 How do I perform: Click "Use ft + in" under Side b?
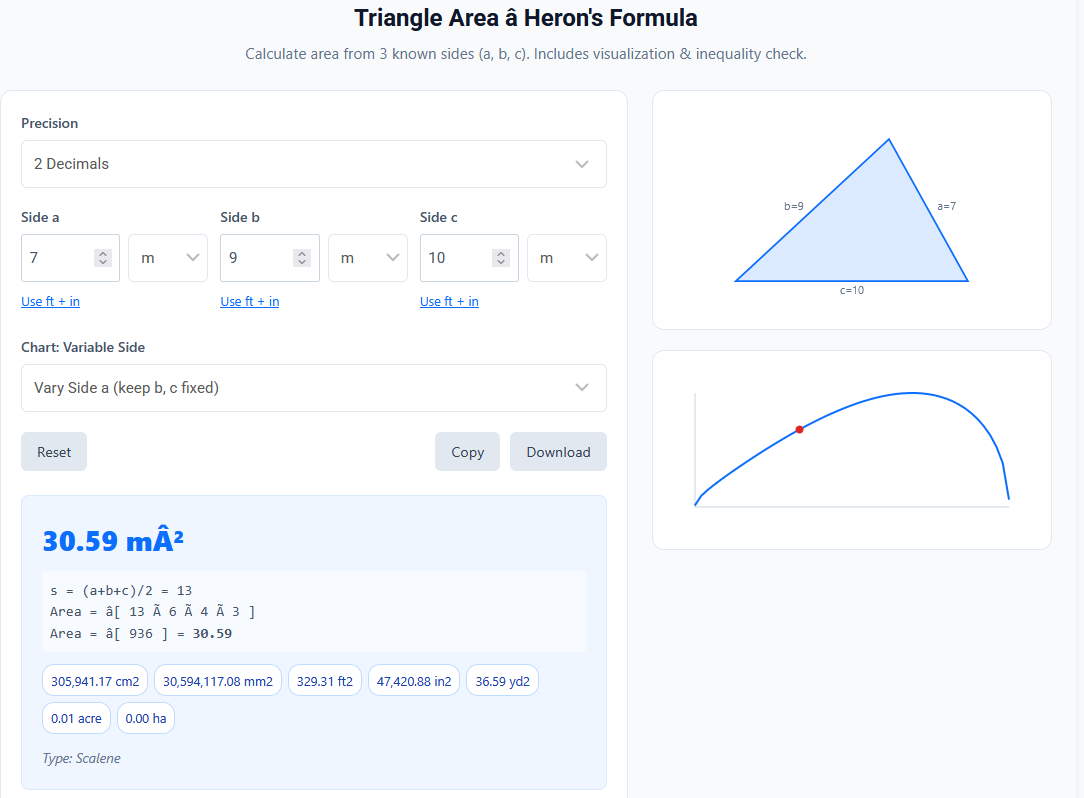[249, 301]
